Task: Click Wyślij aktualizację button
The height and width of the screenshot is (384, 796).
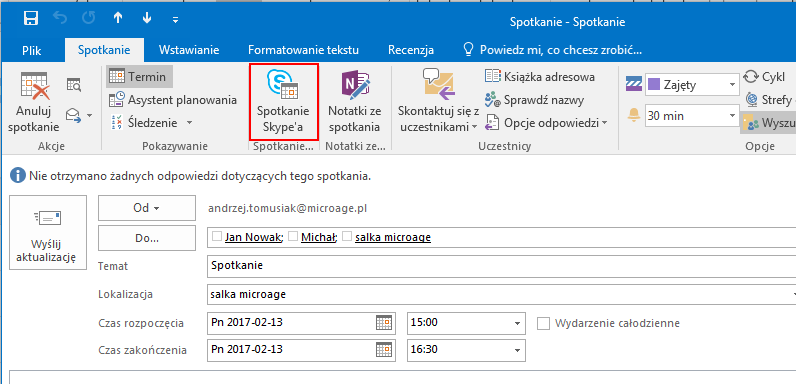Action: pyautogui.click(x=48, y=233)
